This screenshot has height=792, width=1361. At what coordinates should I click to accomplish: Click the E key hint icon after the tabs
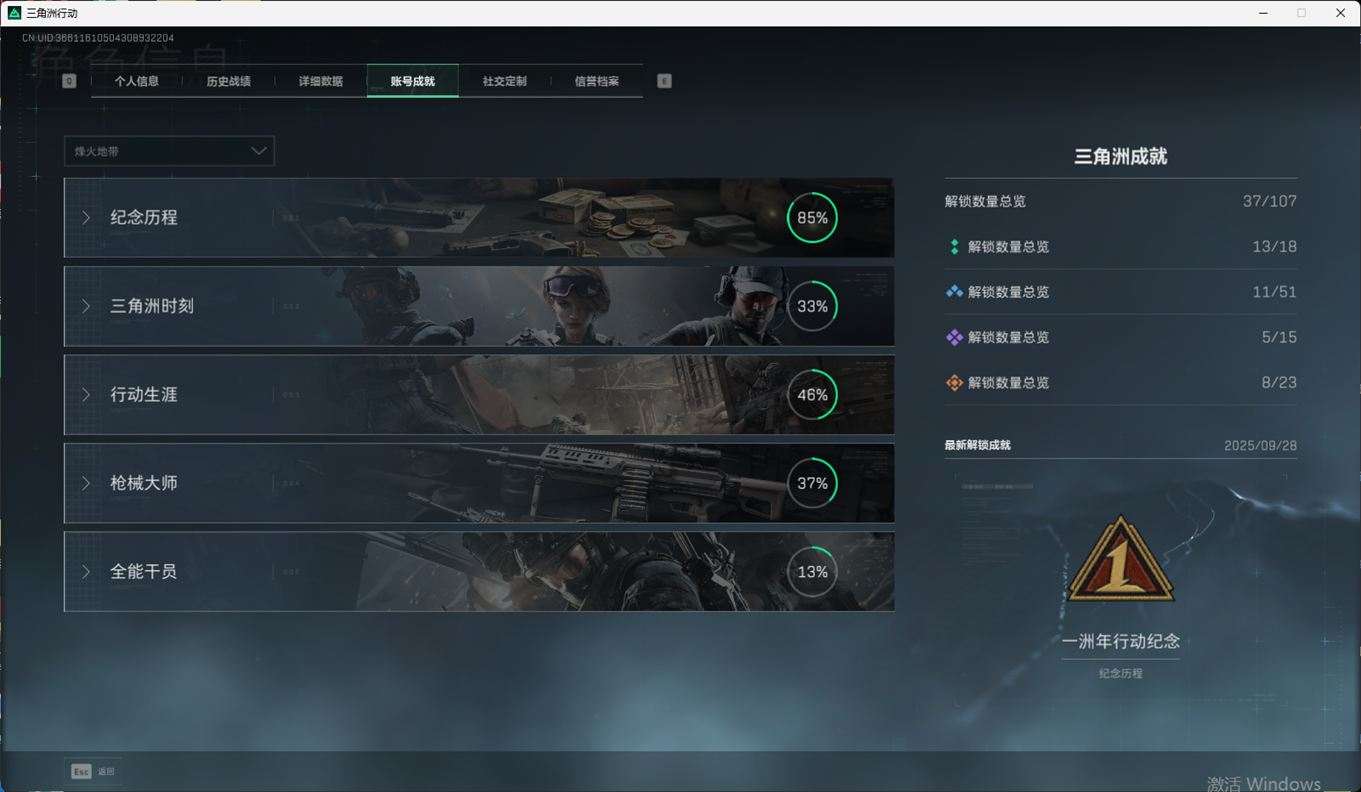[x=664, y=81]
